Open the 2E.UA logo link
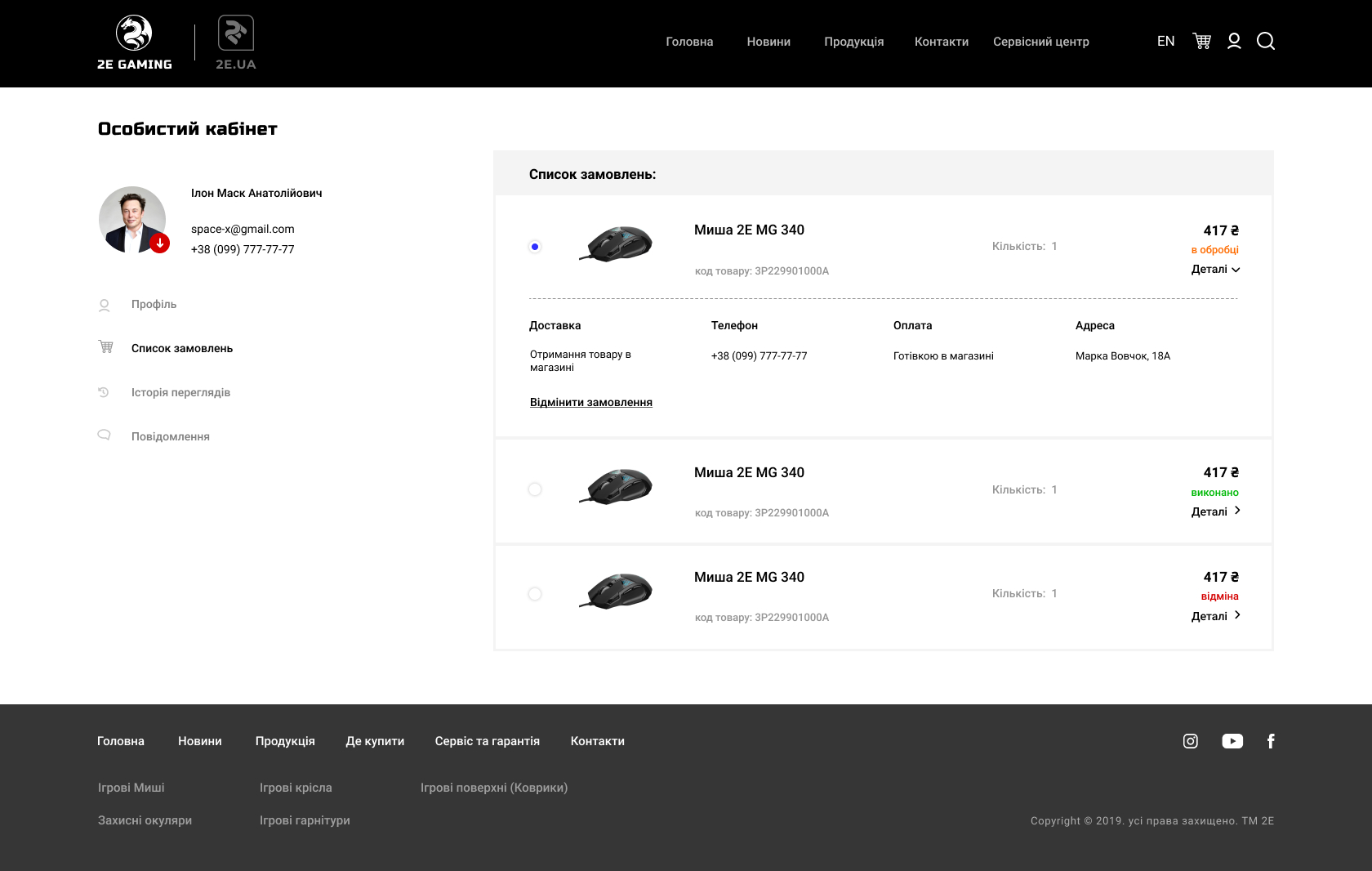This screenshot has height=871, width=1372. click(236, 42)
